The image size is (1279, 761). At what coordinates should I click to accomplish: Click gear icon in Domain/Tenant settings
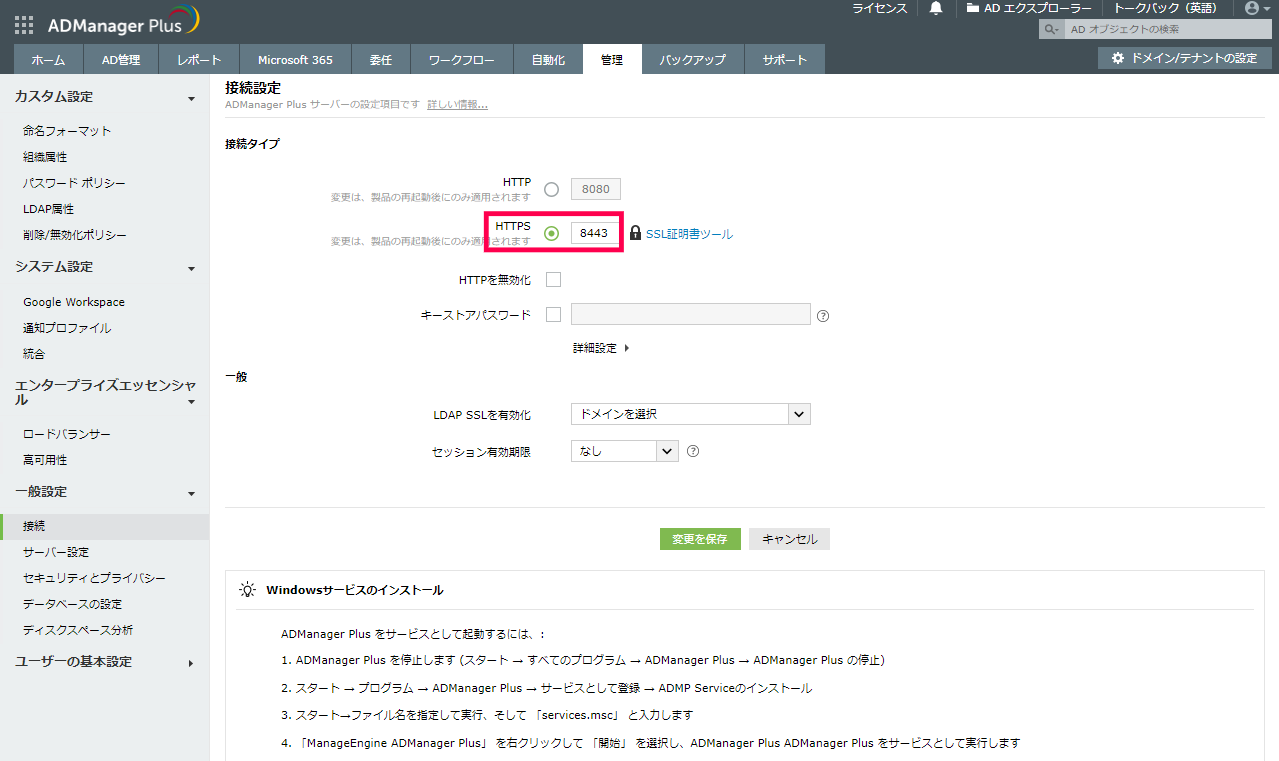point(1118,58)
